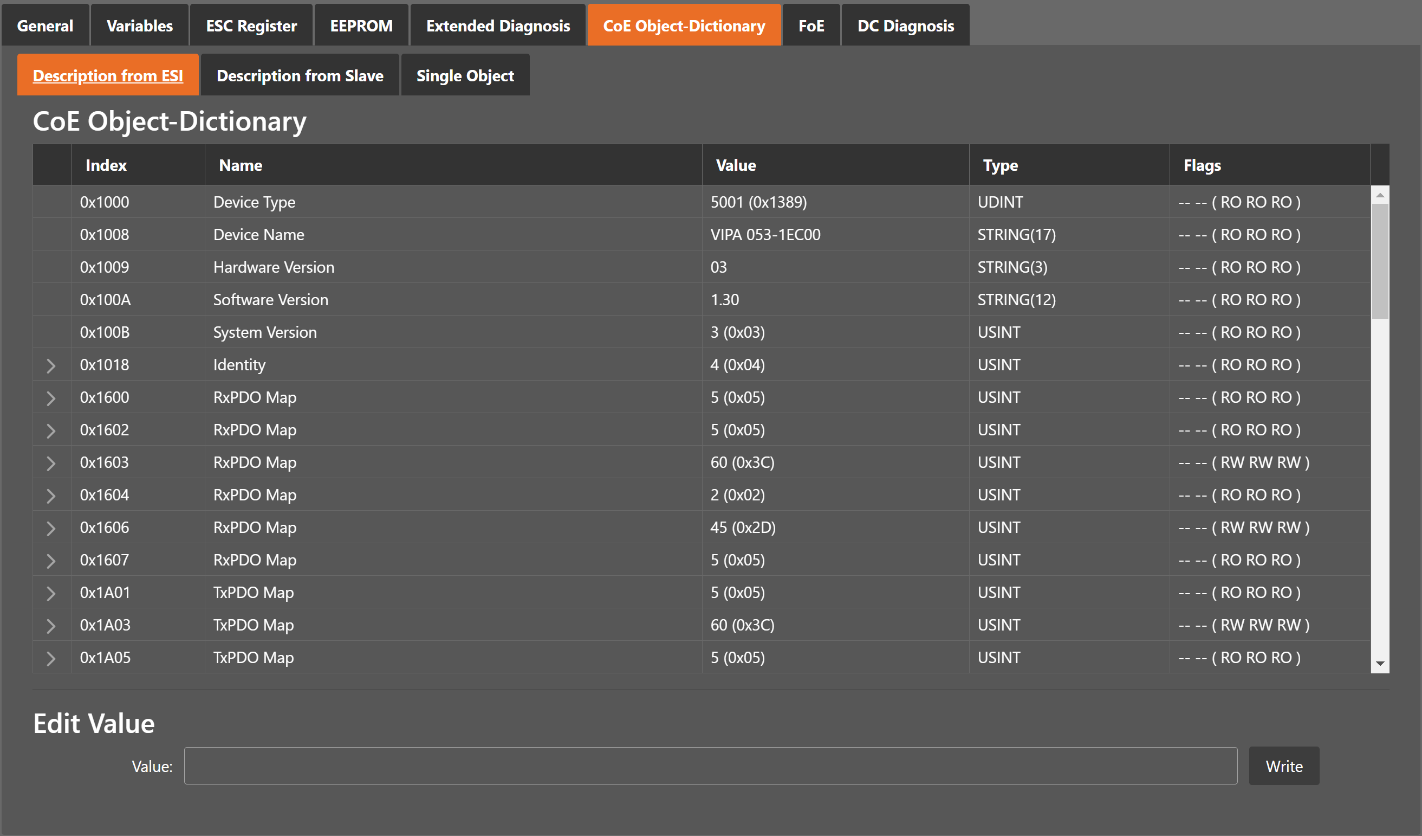
Task: Select the Description from Slave sub-tab
Action: click(x=300, y=76)
